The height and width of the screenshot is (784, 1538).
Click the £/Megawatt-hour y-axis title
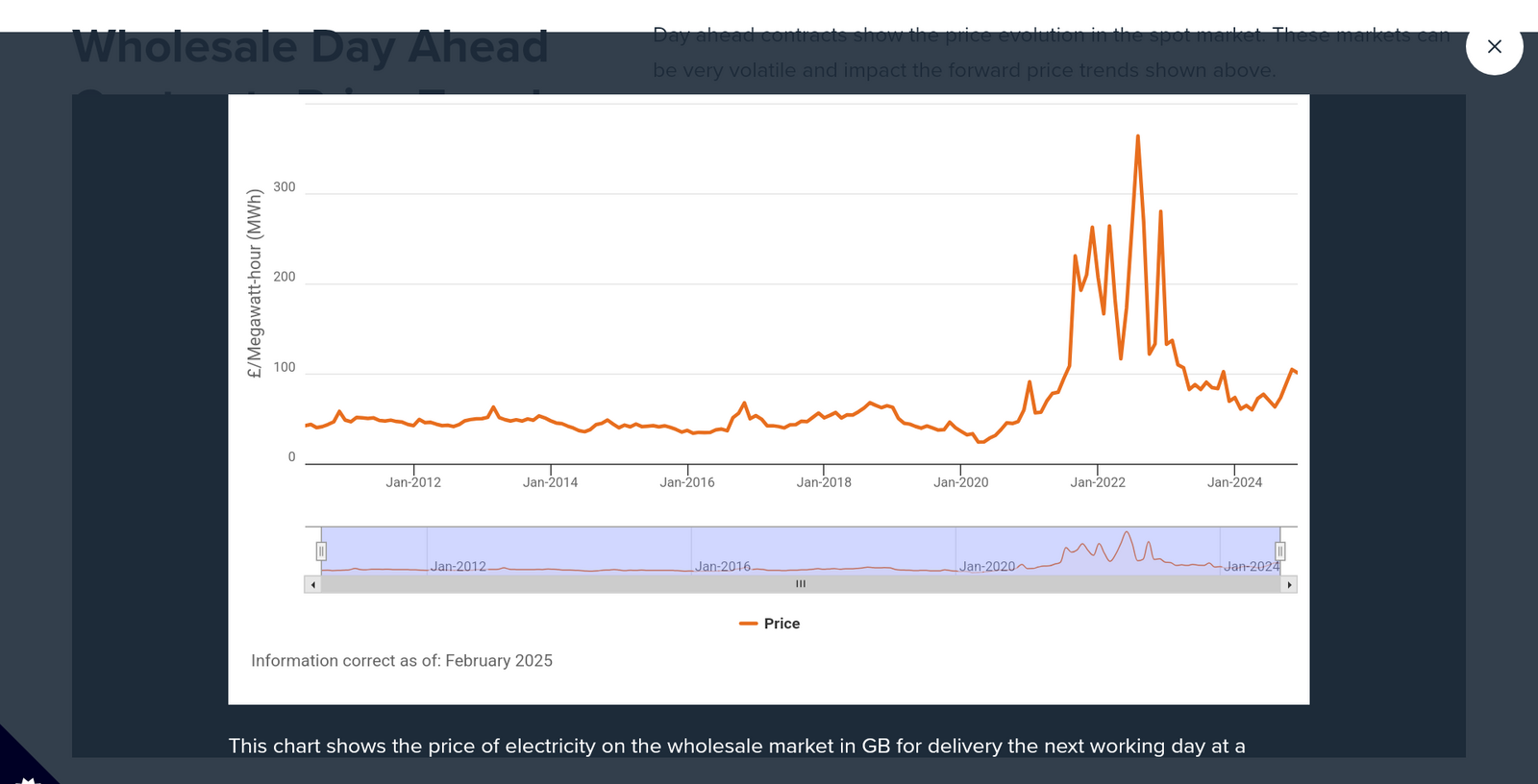(255, 283)
